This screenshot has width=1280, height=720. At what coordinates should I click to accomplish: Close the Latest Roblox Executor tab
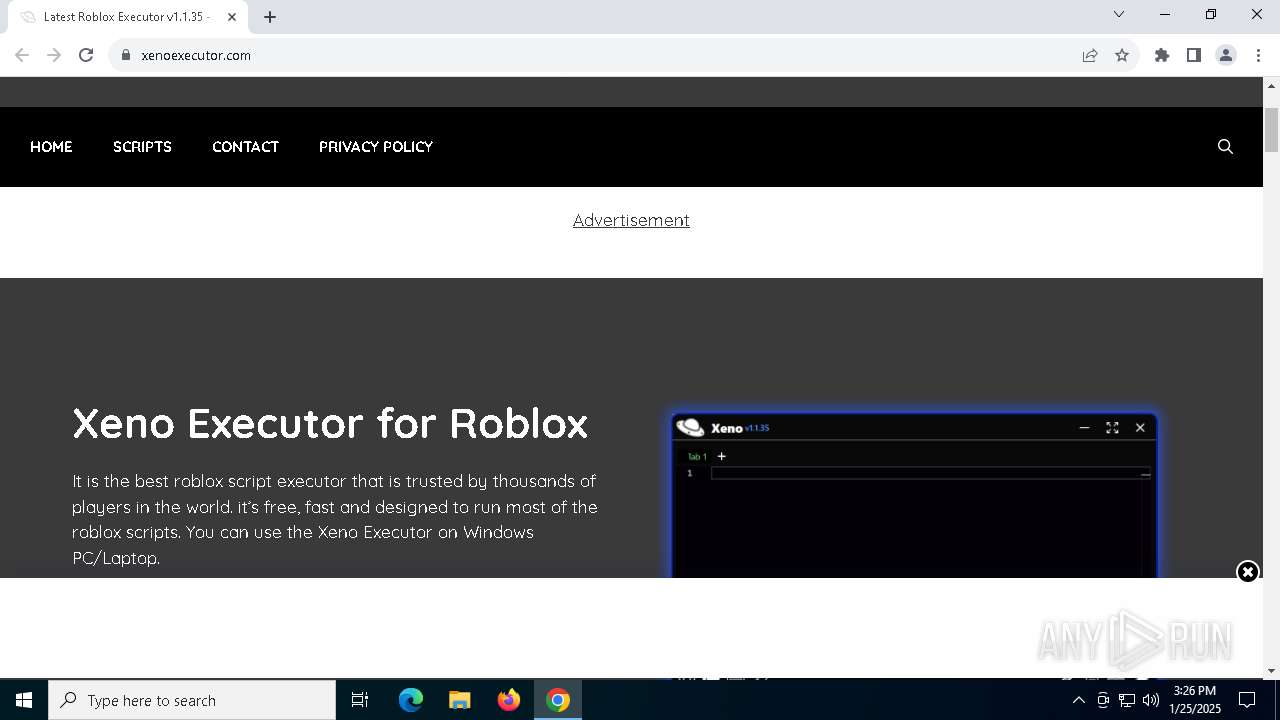point(232,17)
